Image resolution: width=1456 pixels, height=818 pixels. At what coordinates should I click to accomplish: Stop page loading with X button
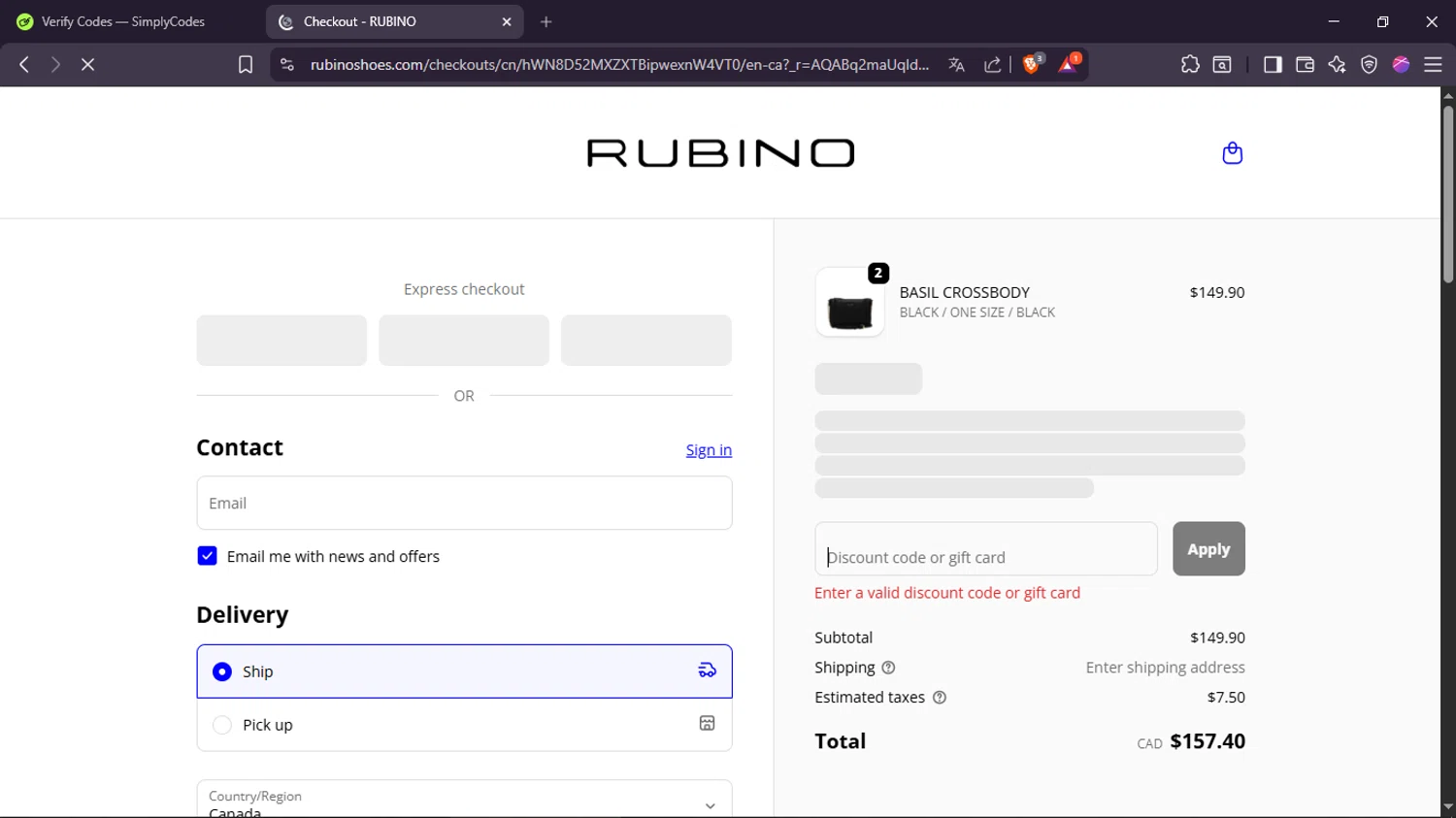pos(87,64)
